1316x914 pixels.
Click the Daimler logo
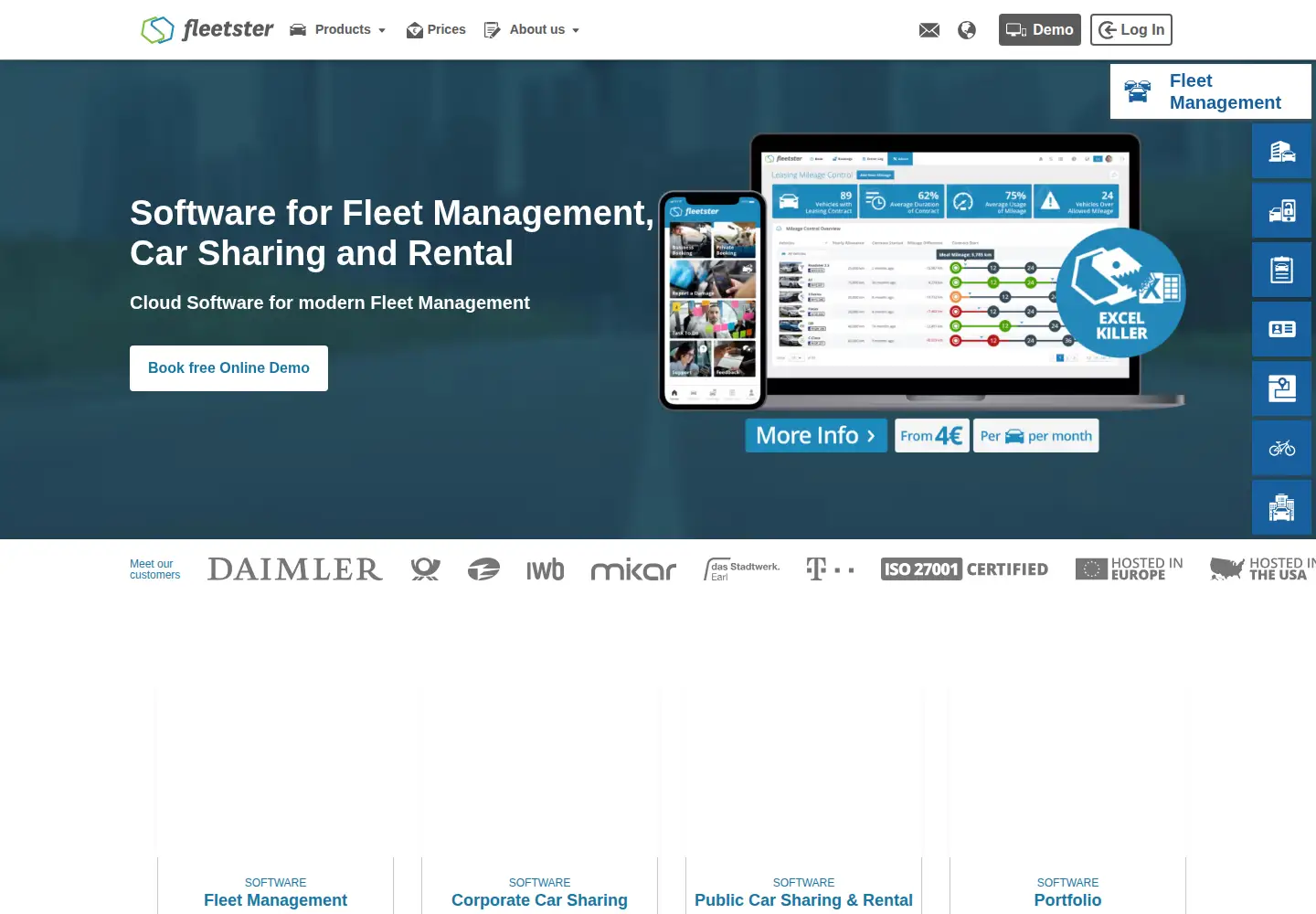tap(295, 569)
